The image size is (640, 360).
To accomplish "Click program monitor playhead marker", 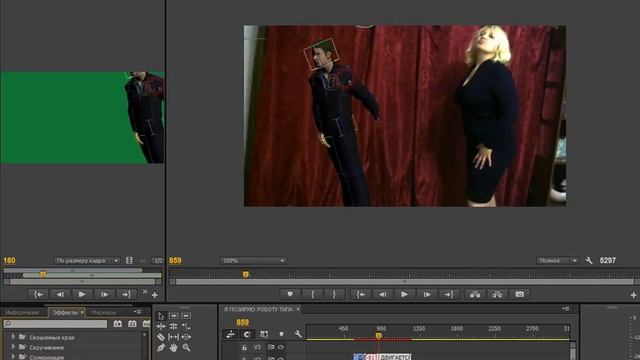I will tap(246, 275).
